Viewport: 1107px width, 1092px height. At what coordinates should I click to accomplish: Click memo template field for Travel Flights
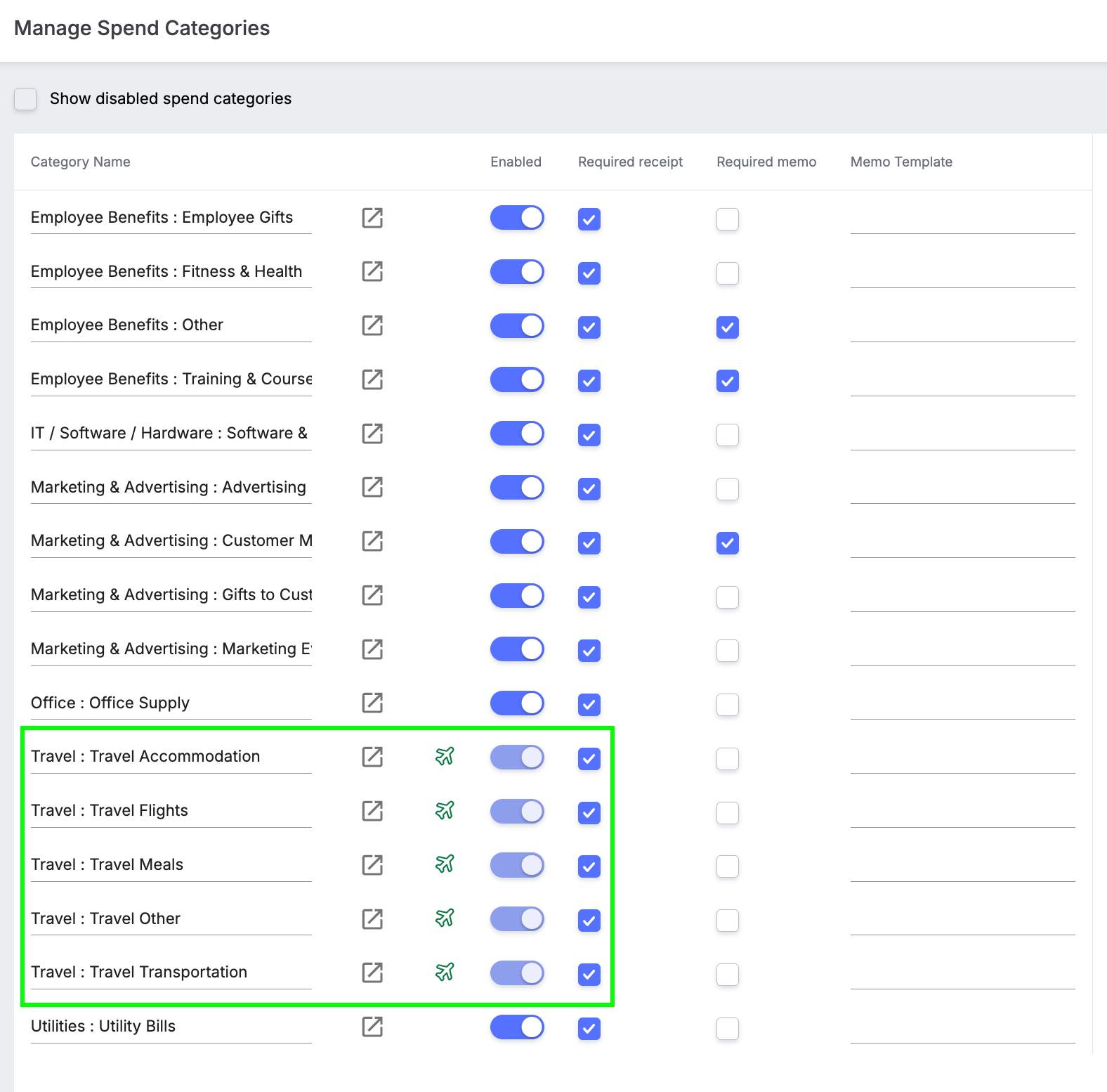point(963,812)
